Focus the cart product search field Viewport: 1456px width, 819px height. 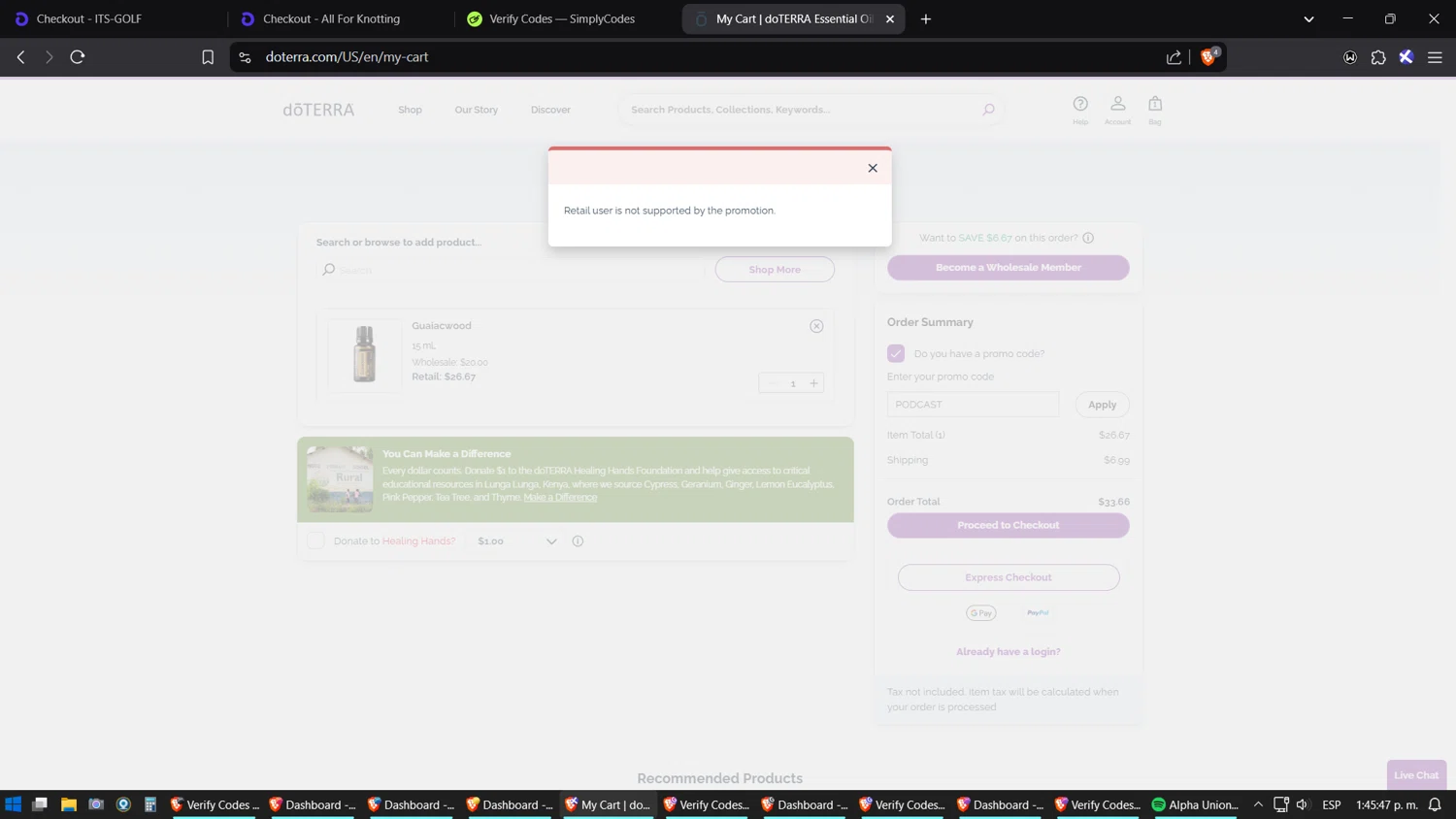(512, 270)
